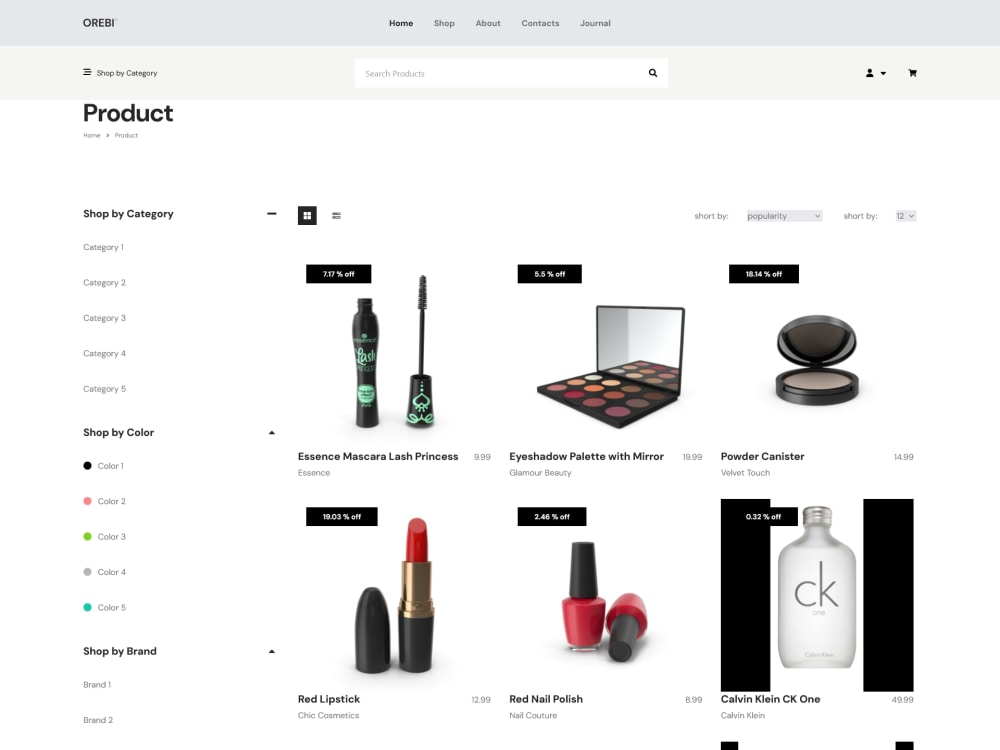Switch to grid view layout
The height and width of the screenshot is (750, 1000).
point(307,215)
